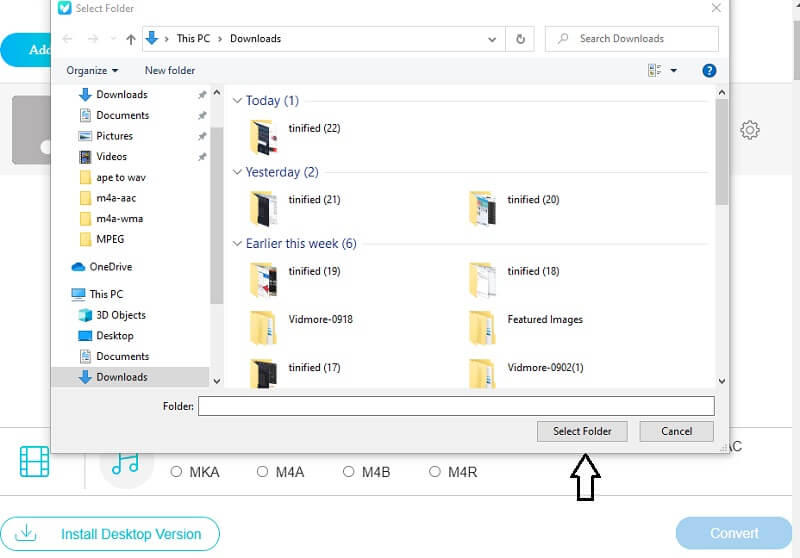Screen dimensions: 800x558
Task: Click the Folder name input field
Action: pos(456,406)
